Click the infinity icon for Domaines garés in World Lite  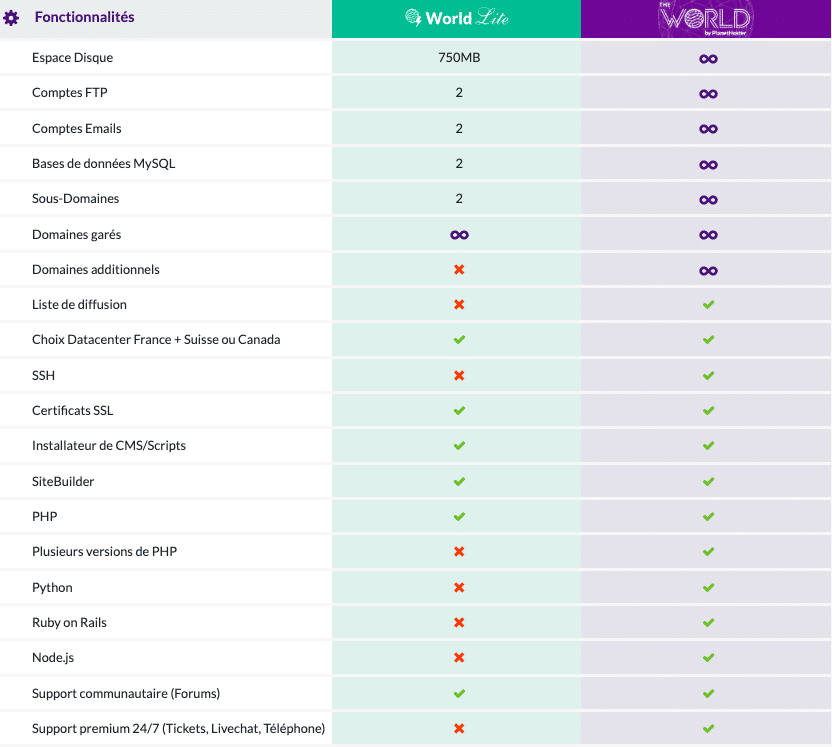459,234
